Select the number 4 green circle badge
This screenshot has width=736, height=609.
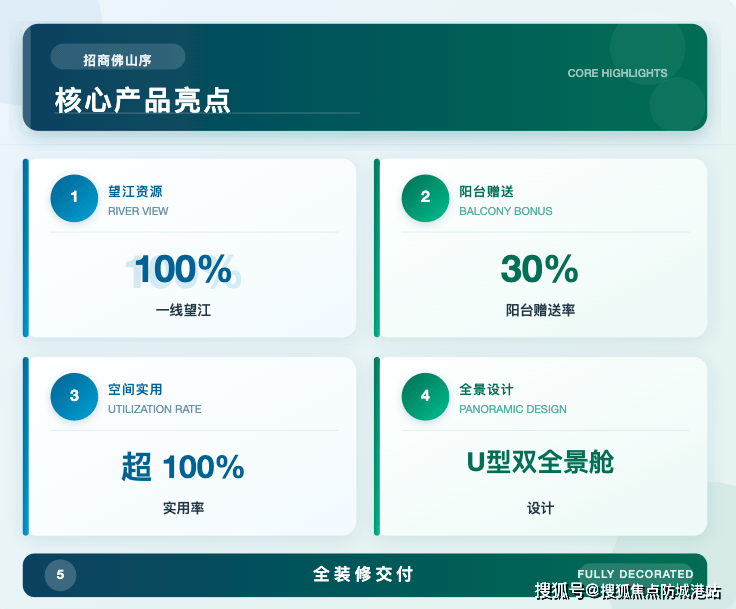425,396
